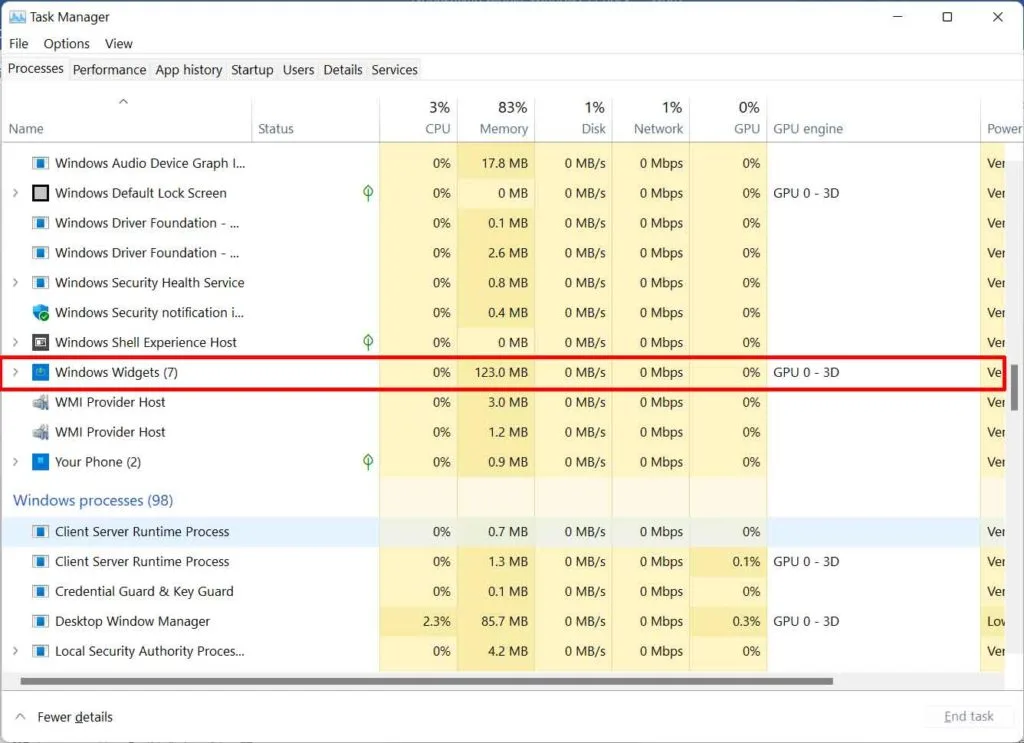This screenshot has width=1024, height=743.
Task: Click the eco leaf status icon for Windows Shell Experience Host
Action: tap(368, 342)
